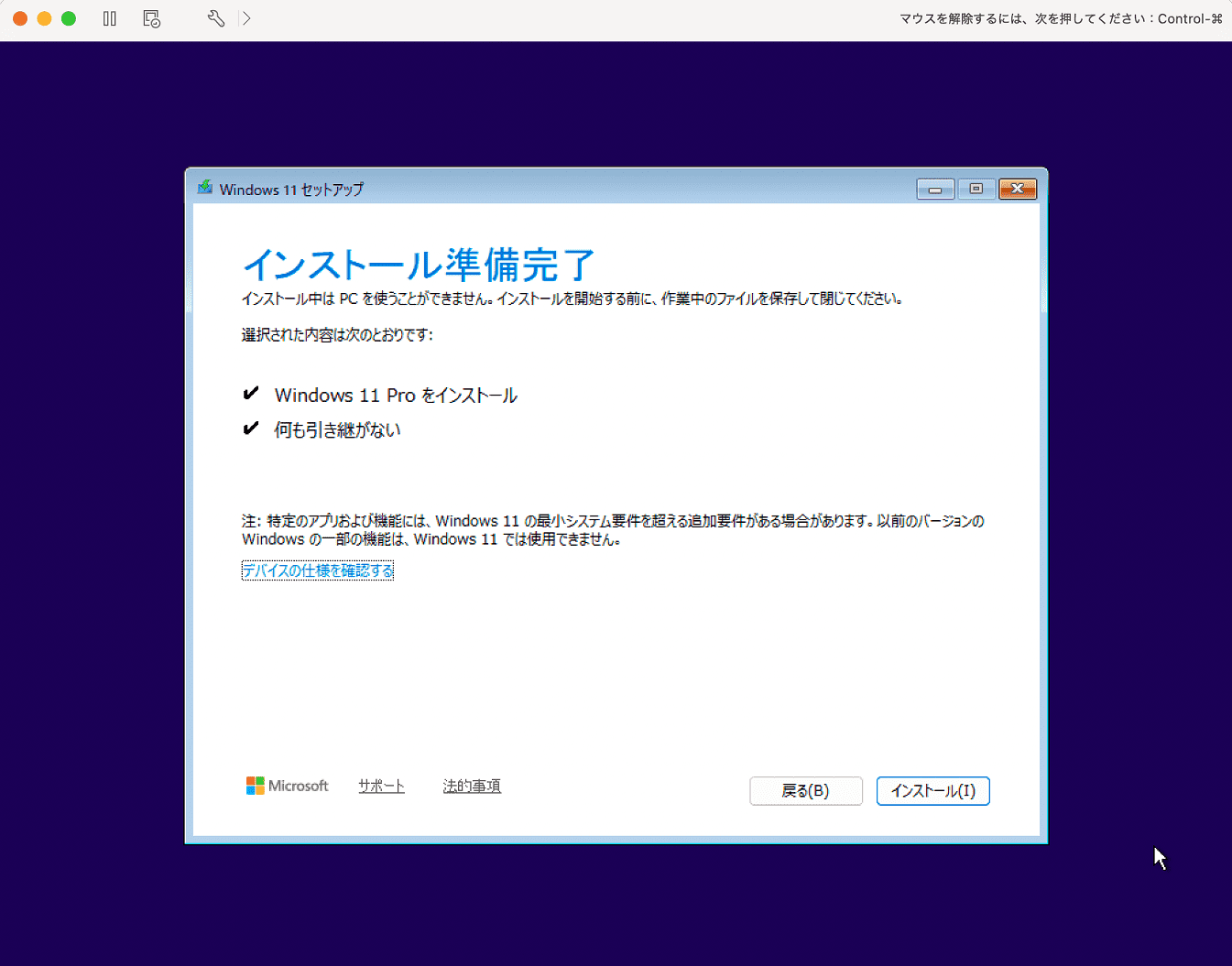The width and height of the screenshot is (1232, 966).
Task: Open virtual machine settings wrench icon
Action: 216,18
